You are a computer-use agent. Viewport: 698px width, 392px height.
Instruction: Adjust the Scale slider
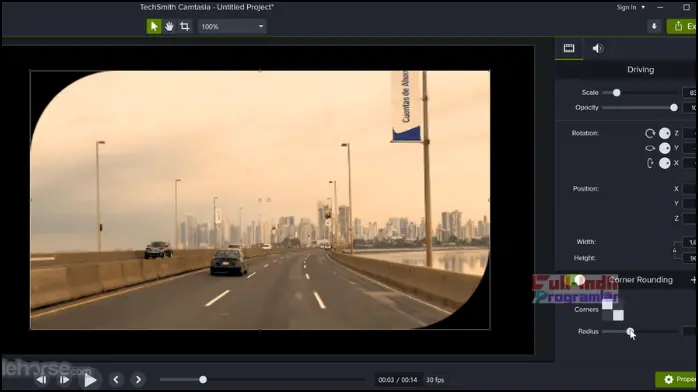pos(617,93)
